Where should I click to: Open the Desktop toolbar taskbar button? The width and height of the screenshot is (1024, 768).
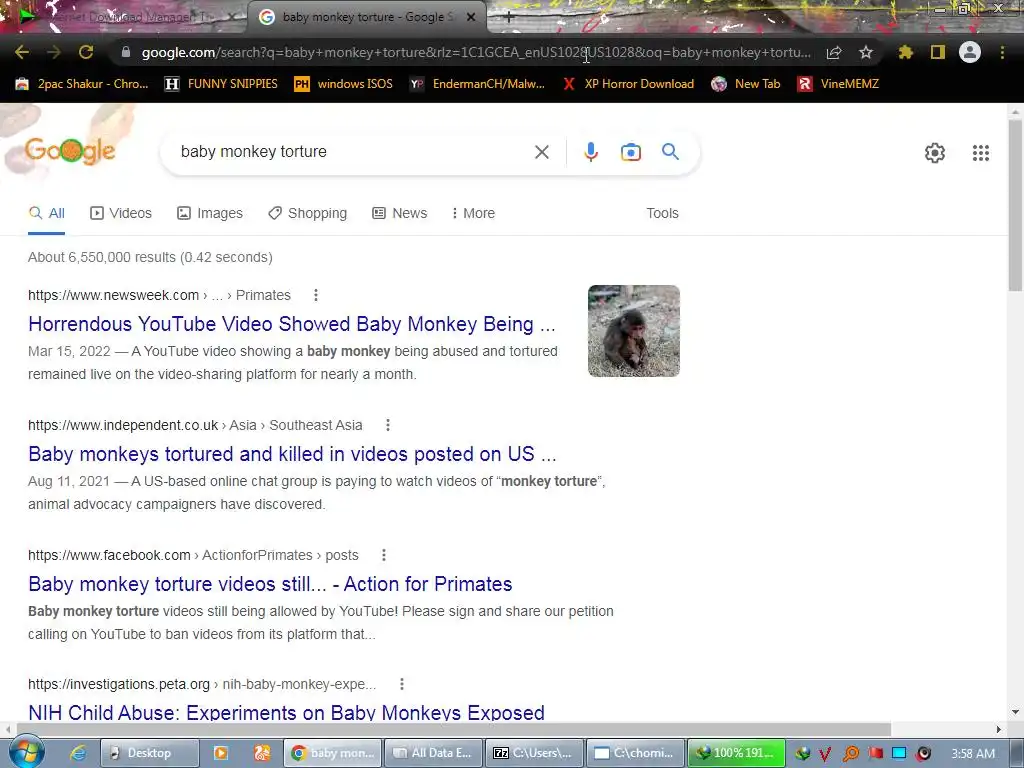pos(149,753)
